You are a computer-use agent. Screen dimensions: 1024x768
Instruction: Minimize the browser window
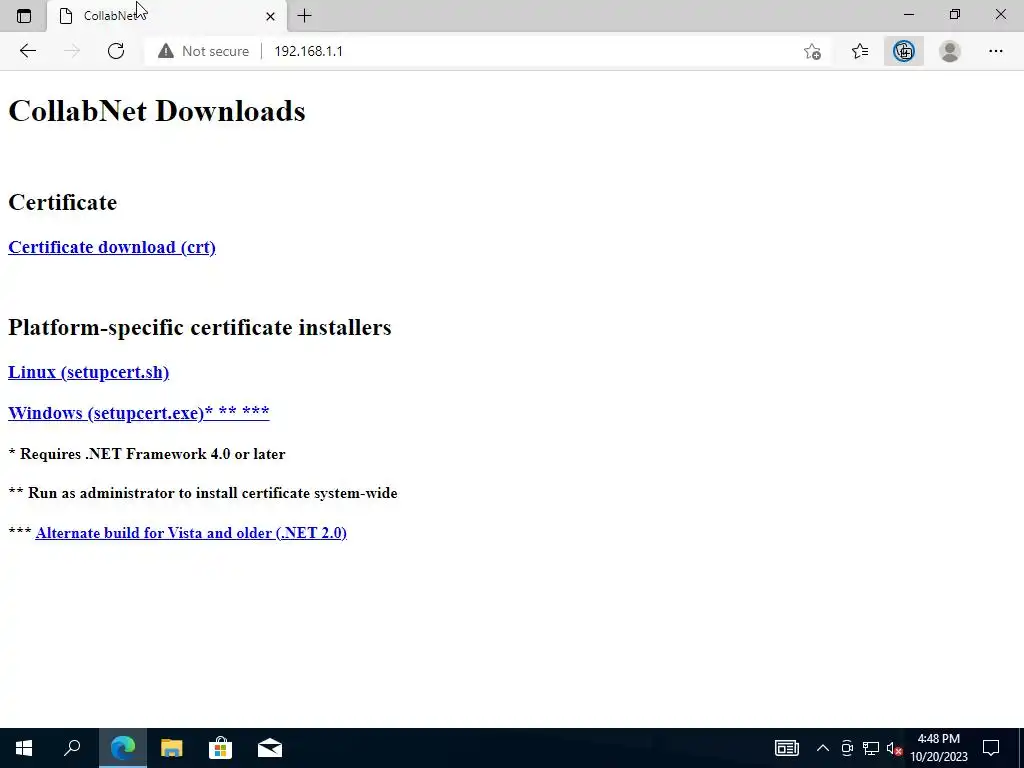click(908, 14)
